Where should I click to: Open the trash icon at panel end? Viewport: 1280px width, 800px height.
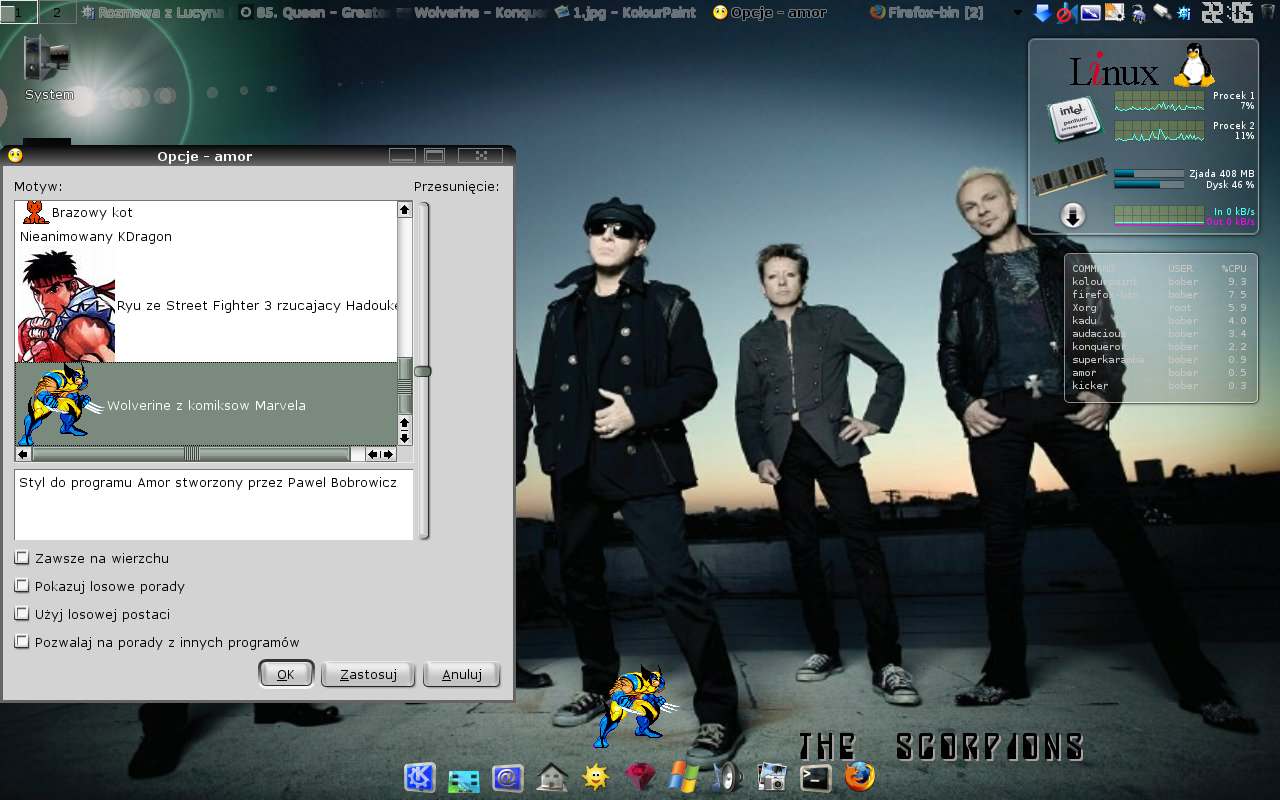1267,12
